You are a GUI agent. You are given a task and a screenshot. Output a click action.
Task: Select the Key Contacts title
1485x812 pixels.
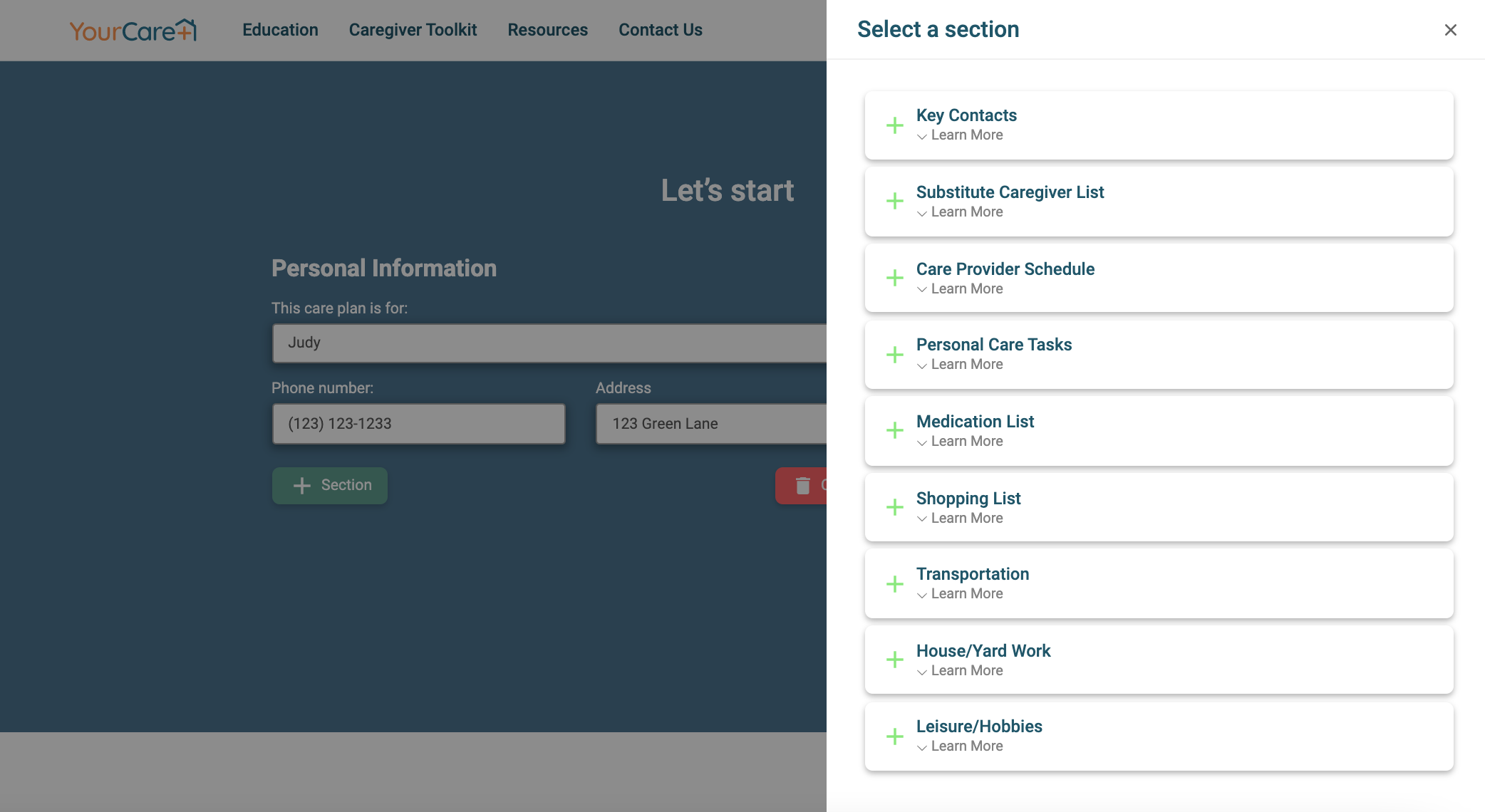(x=966, y=115)
